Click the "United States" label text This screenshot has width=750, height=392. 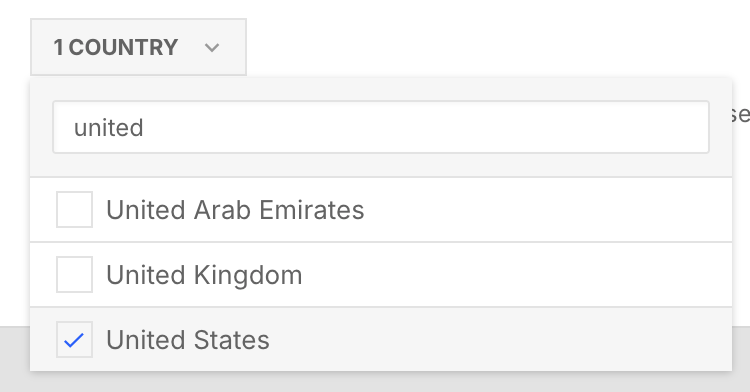[x=188, y=340]
